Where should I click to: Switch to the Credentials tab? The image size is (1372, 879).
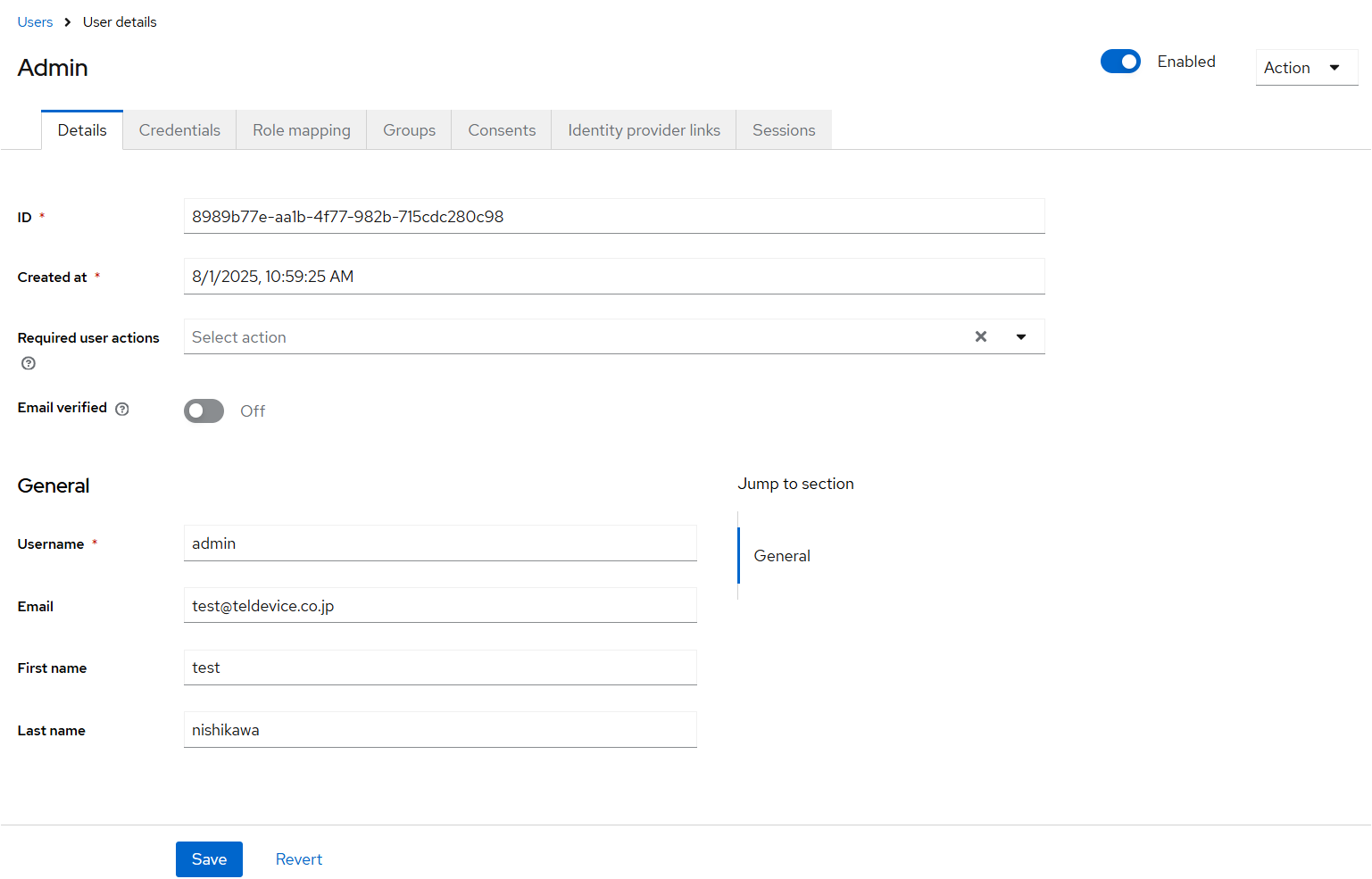[x=179, y=130]
